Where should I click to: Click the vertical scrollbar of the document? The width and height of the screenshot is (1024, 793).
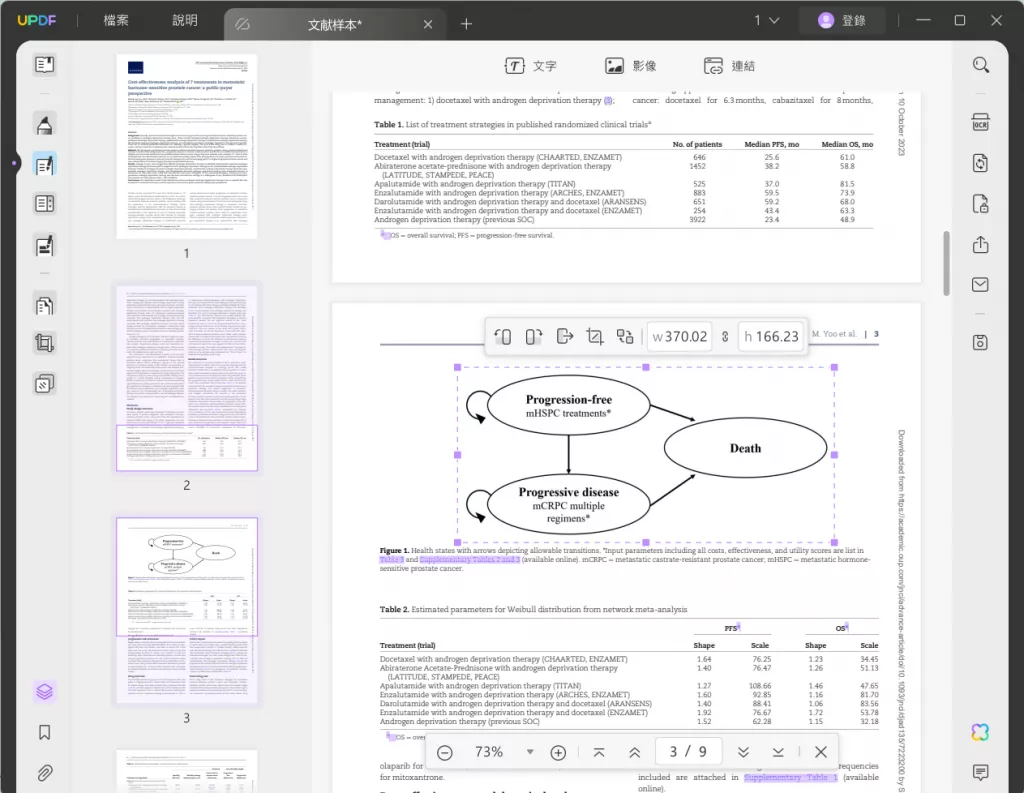(946, 264)
